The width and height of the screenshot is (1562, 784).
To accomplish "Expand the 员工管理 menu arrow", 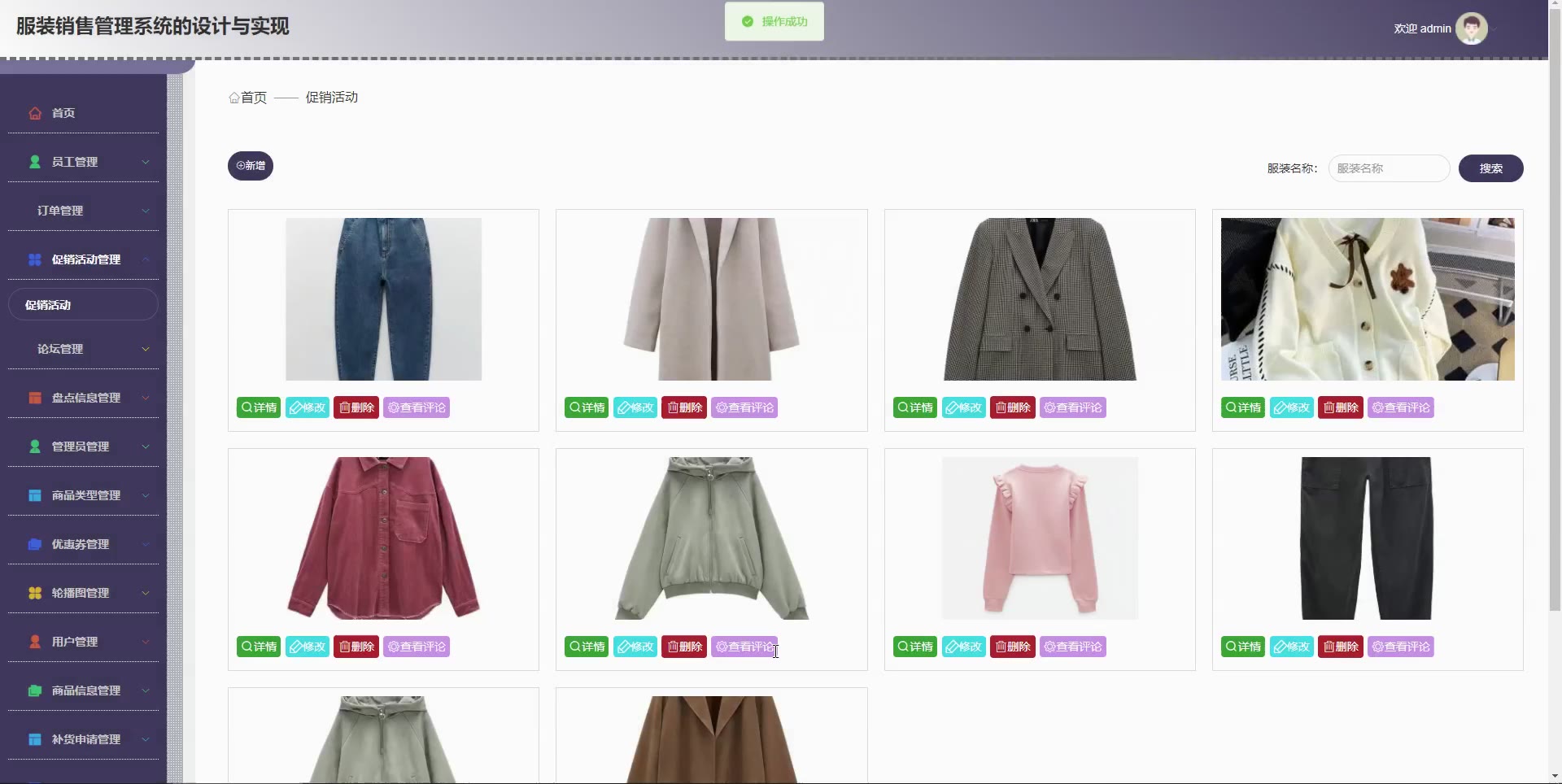I will click(146, 162).
